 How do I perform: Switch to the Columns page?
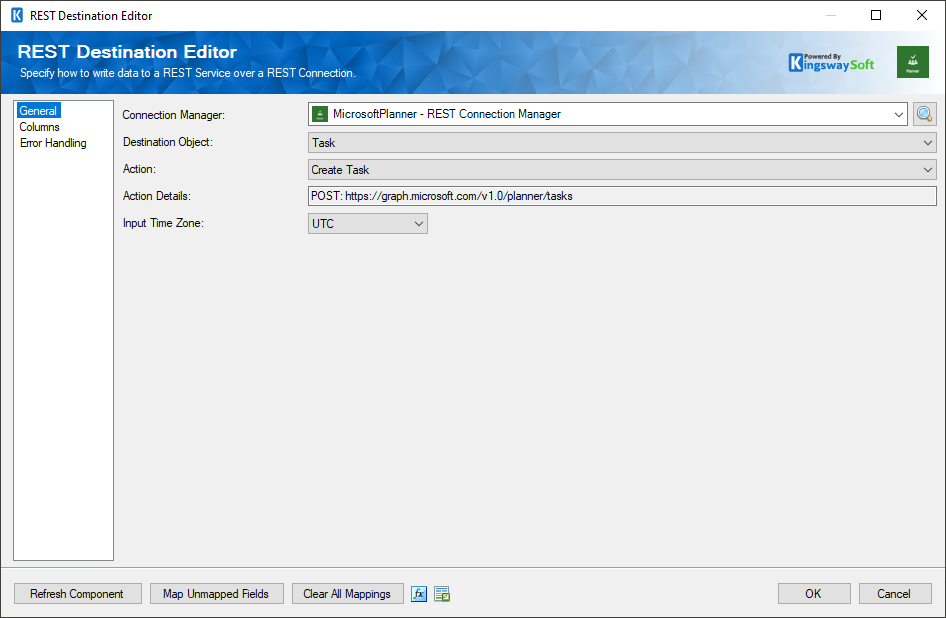coord(39,127)
